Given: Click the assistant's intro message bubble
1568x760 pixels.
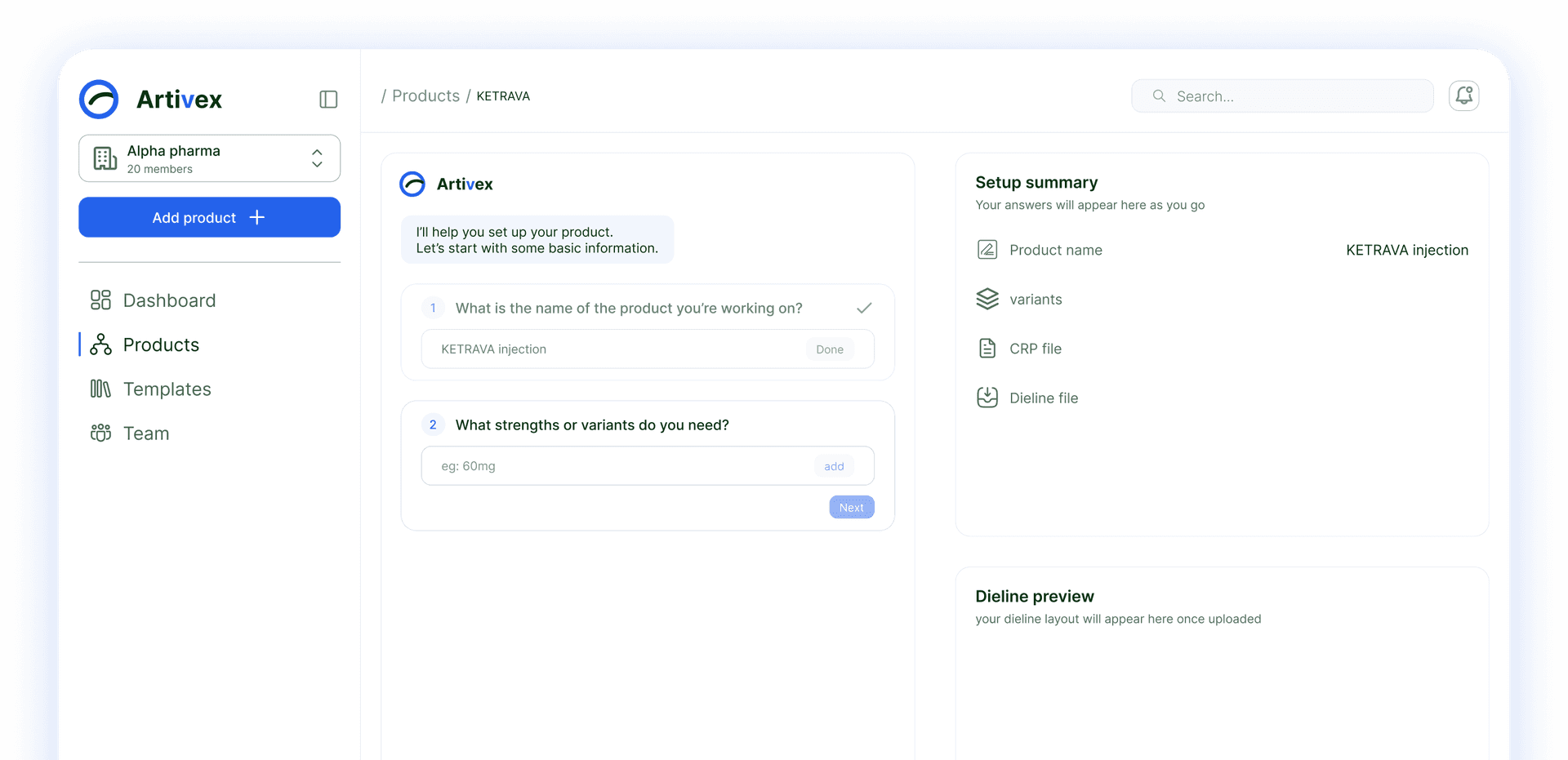Looking at the screenshot, I should click(537, 240).
